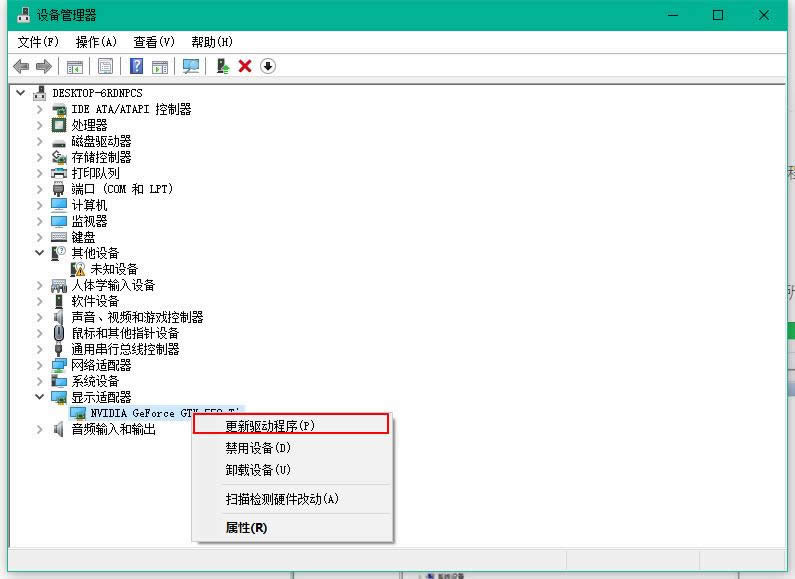Image resolution: width=795 pixels, height=579 pixels.
Task: Select the 网络适配器 network icon
Action: (59, 365)
